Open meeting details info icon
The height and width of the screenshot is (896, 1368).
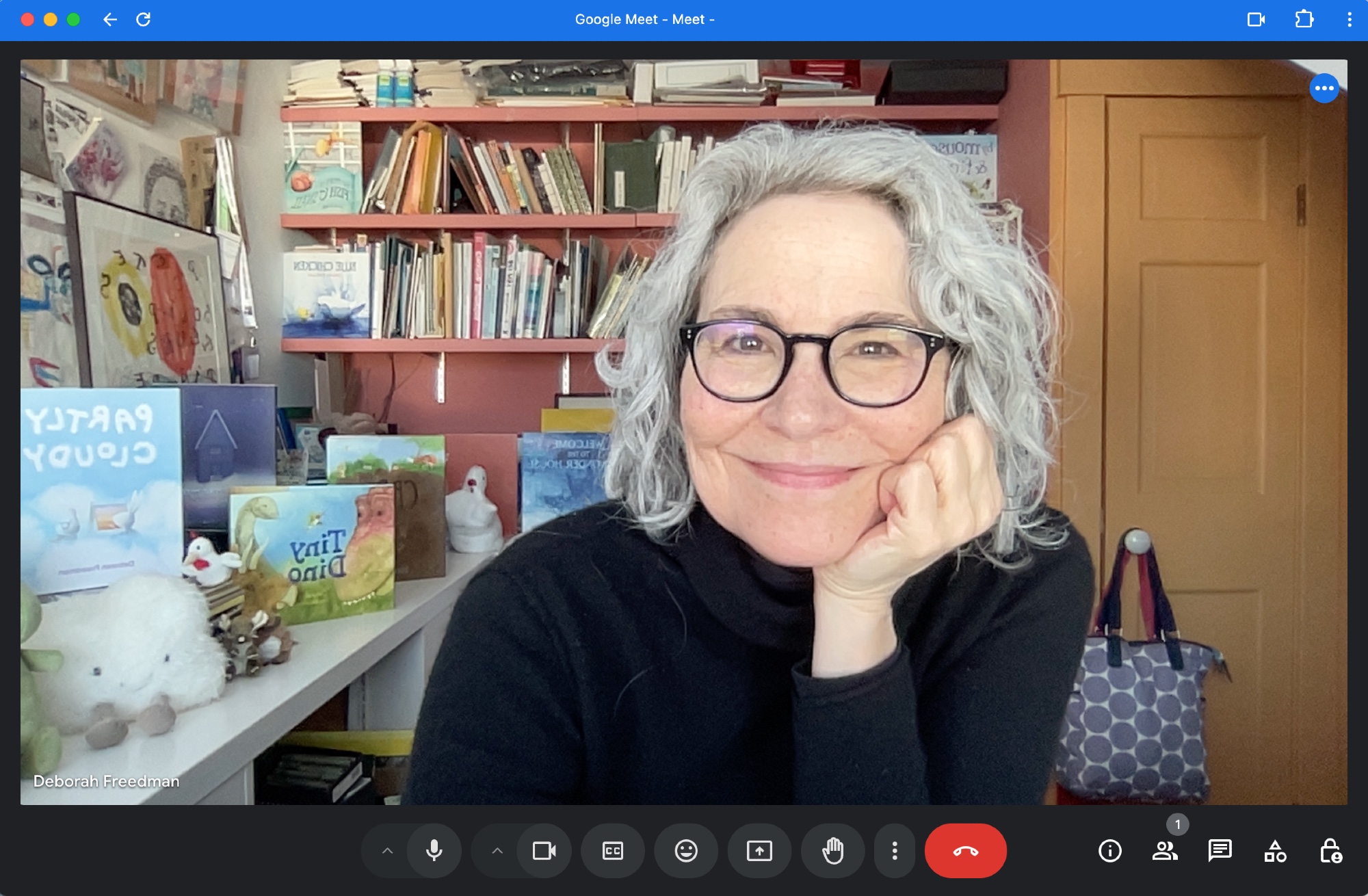(1109, 851)
